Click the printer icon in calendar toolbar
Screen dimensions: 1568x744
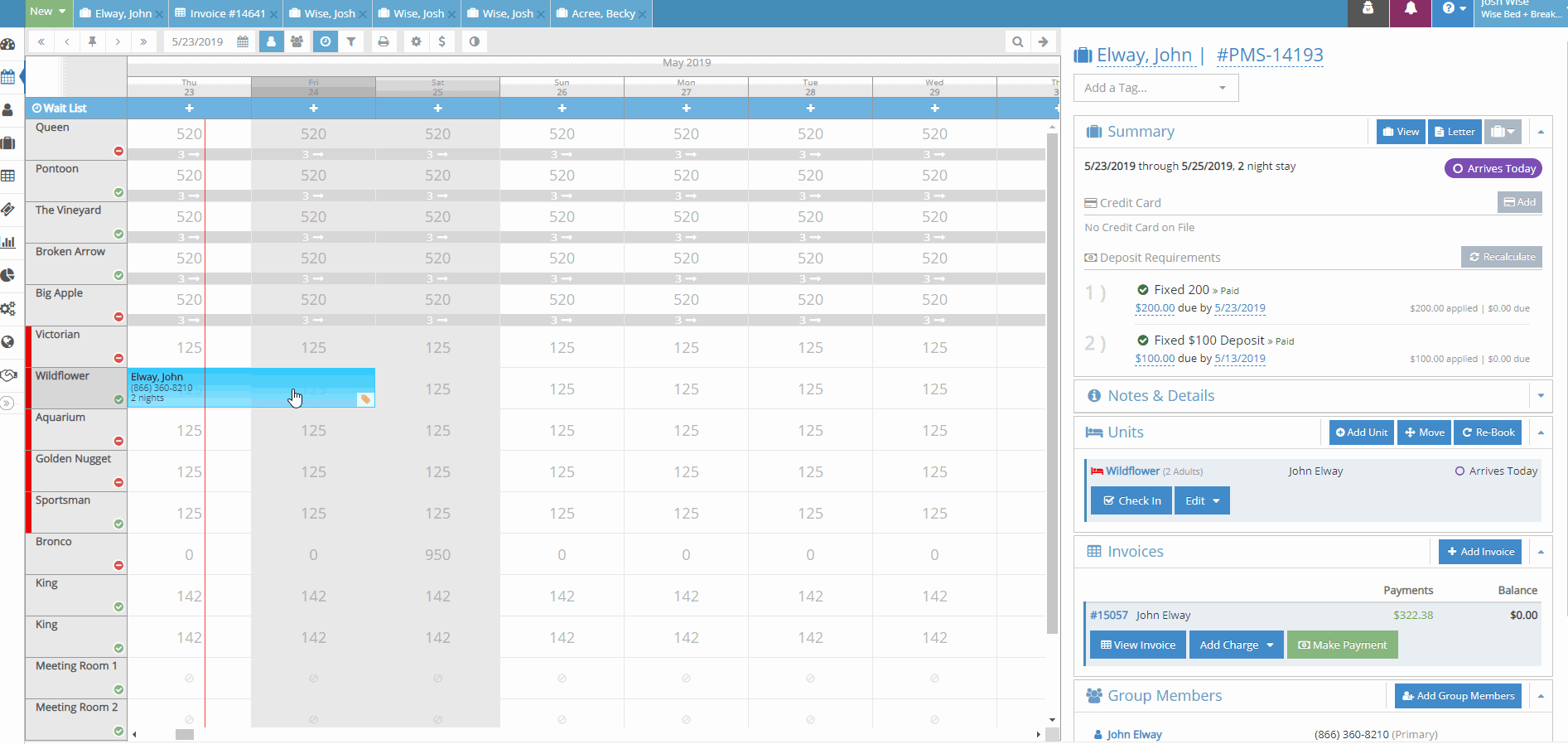(x=383, y=41)
